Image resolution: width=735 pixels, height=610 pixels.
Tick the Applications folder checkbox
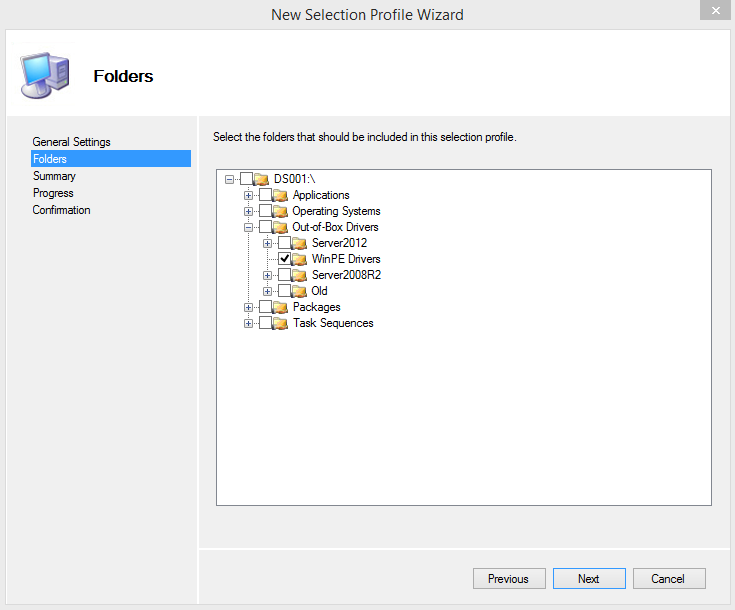[265, 195]
